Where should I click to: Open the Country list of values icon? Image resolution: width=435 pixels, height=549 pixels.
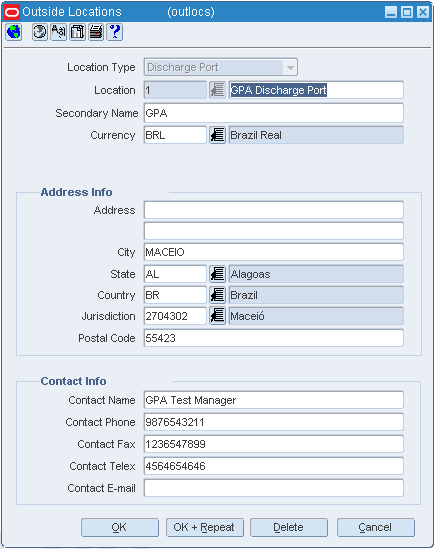tap(218, 295)
